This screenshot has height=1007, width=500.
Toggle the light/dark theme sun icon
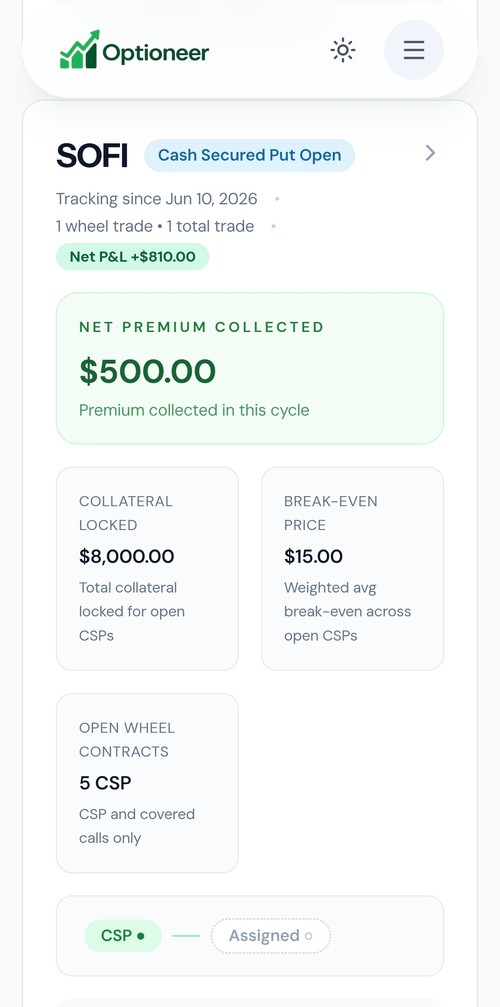[343, 50]
